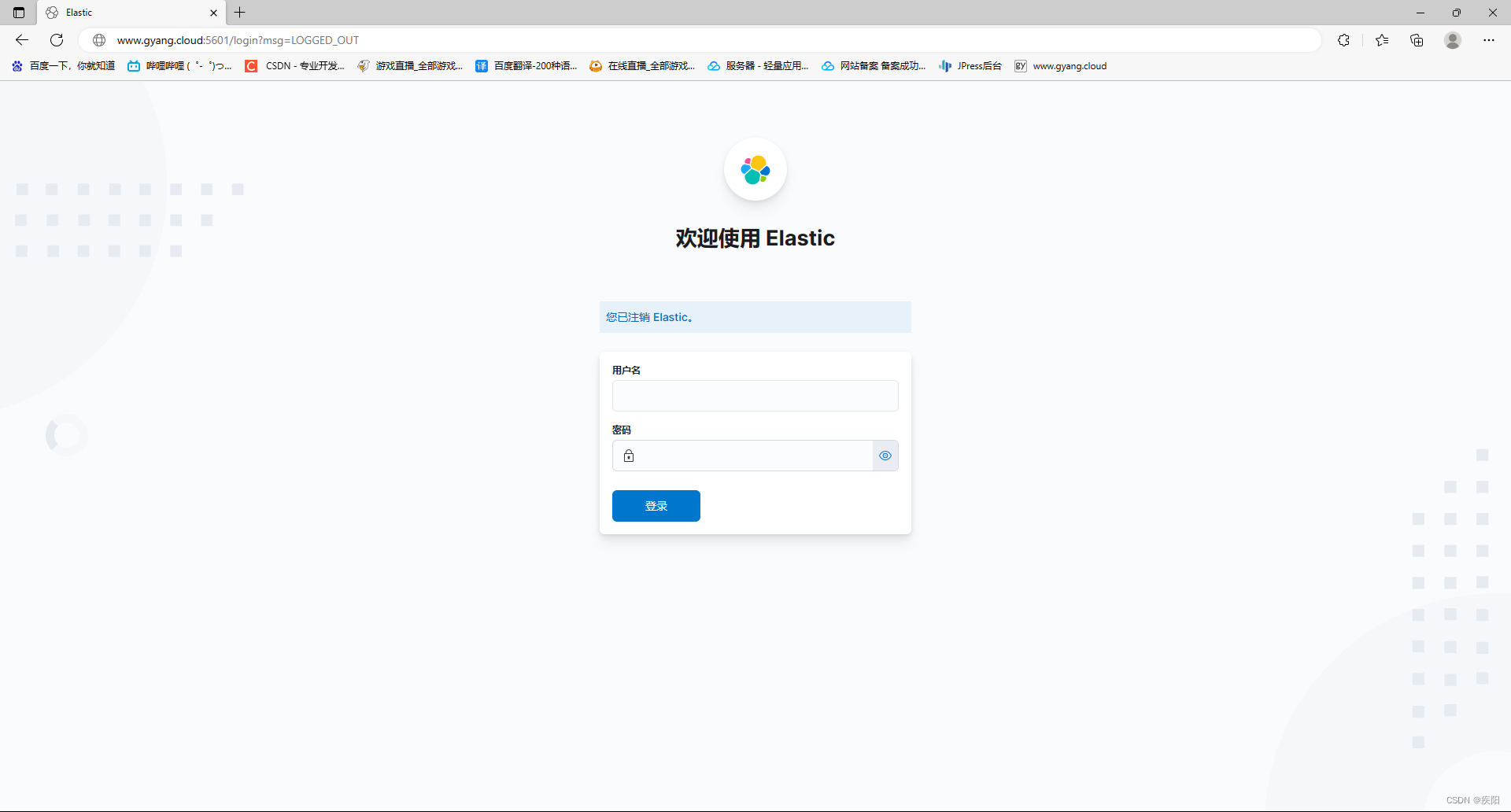1511x812 pixels.
Task: Click the browser back arrow
Action: 21,39
